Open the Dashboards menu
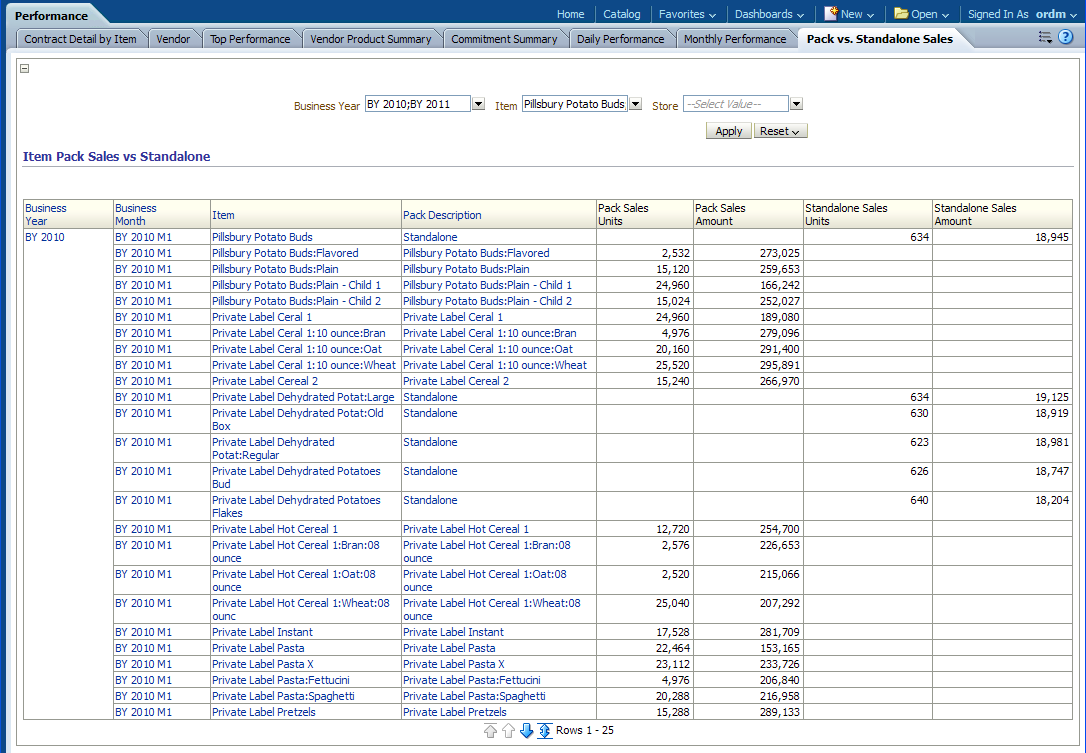Screen dimensions: 1086x753 769,14
